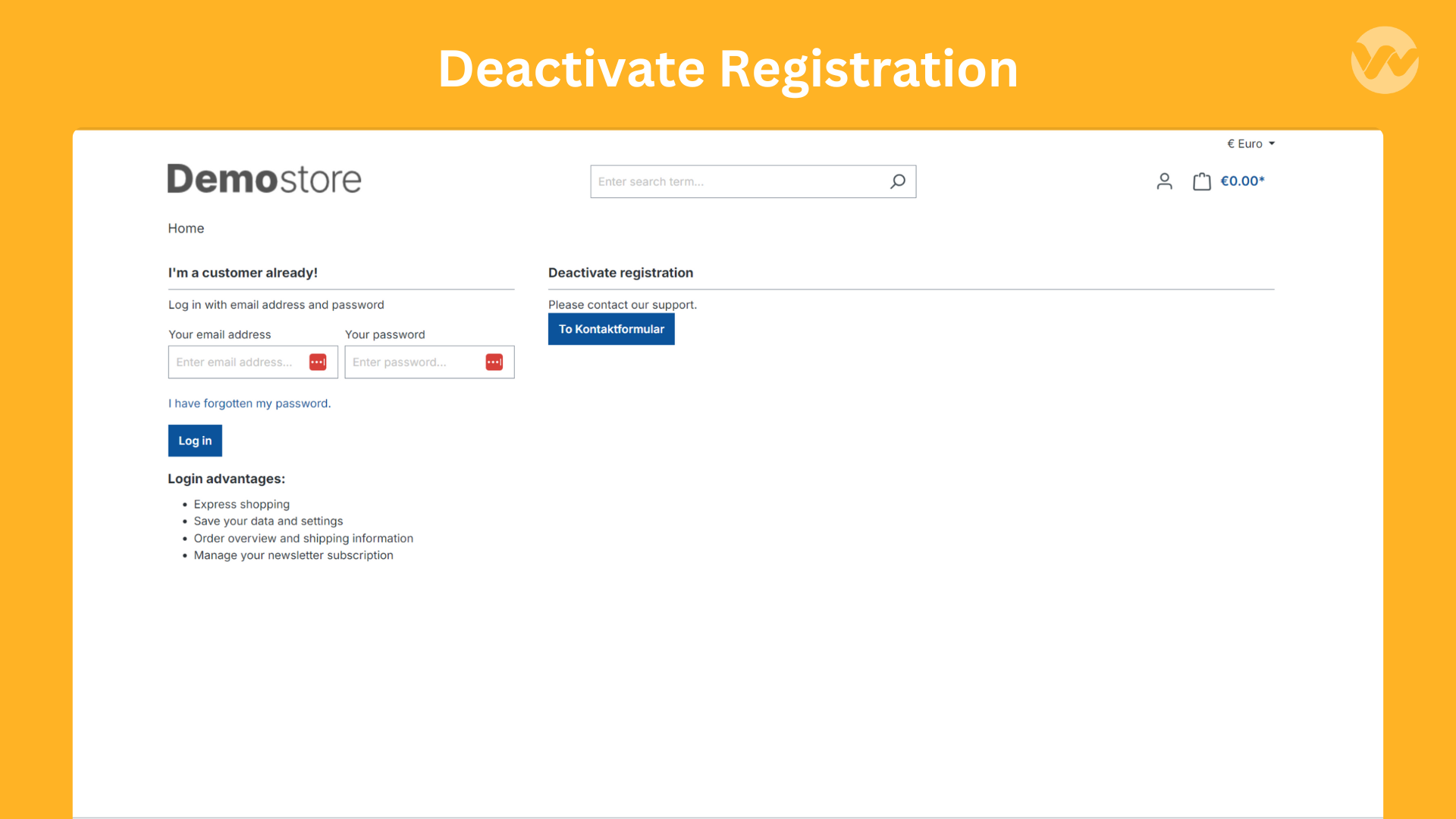Click the Login advantages heading
The image size is (1456, 819).
pos(226,479)
